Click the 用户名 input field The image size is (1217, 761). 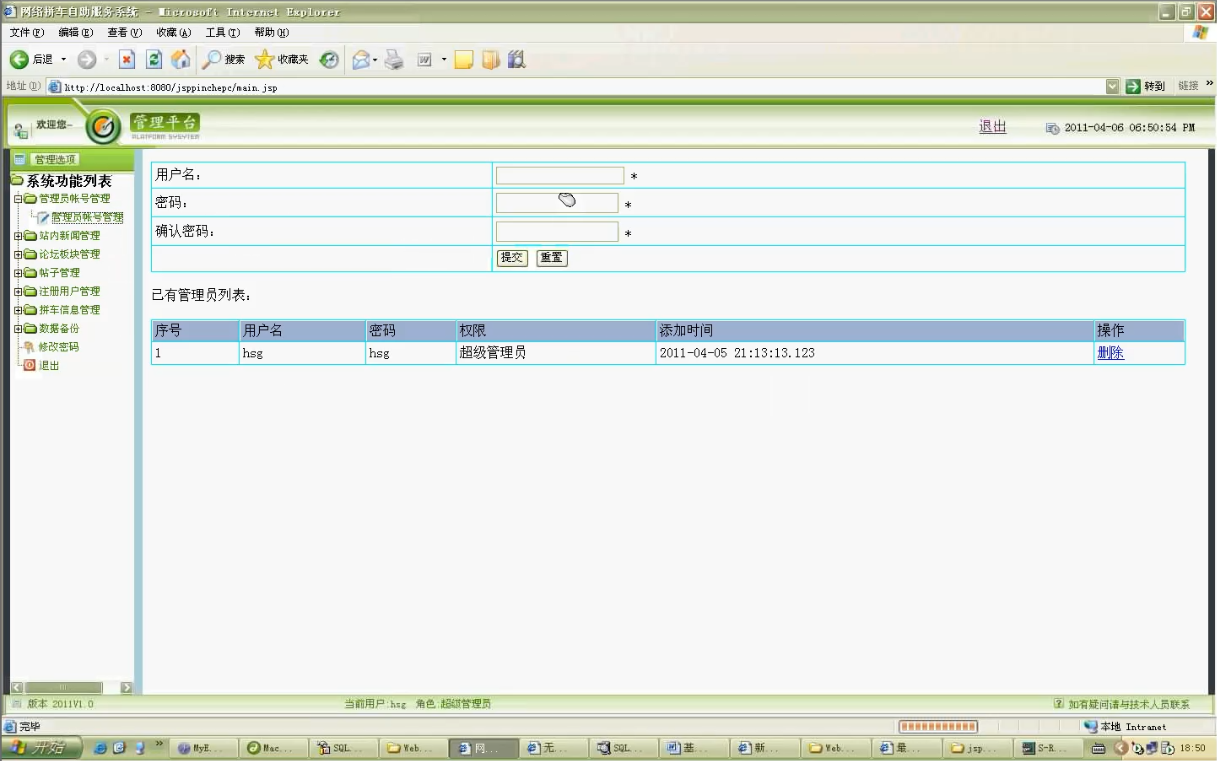pos(560,176)
